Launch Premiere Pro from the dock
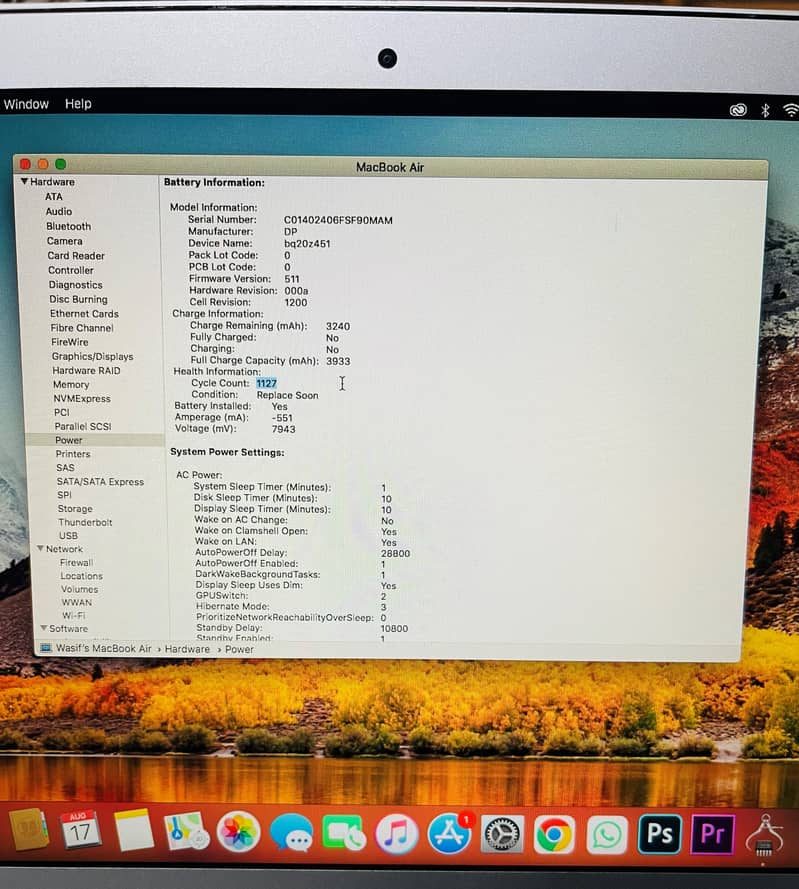The width and height of the screenshot is (799, 889). (x=712, y=833)
